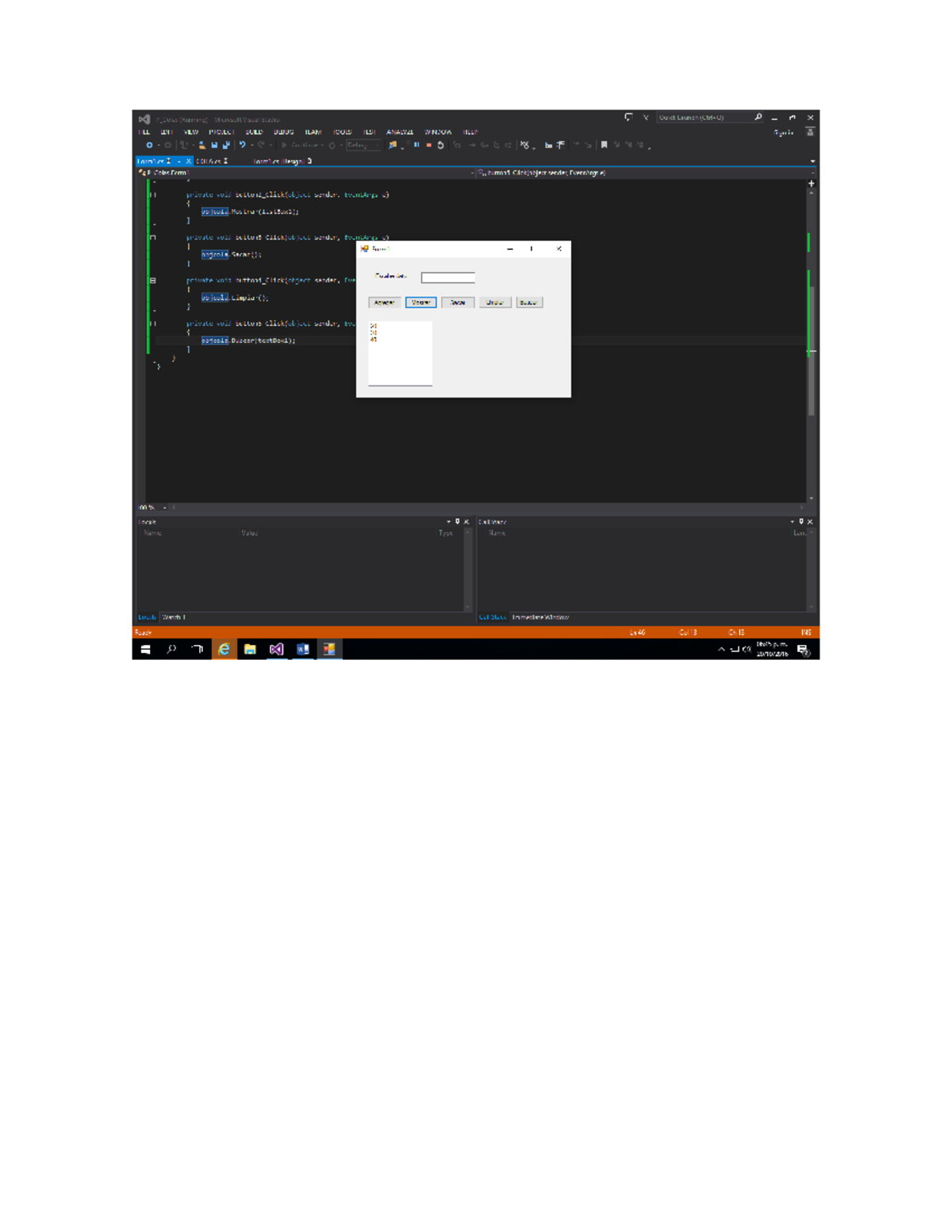Stop debugging with the red square icon

click(x=428, y=144)
